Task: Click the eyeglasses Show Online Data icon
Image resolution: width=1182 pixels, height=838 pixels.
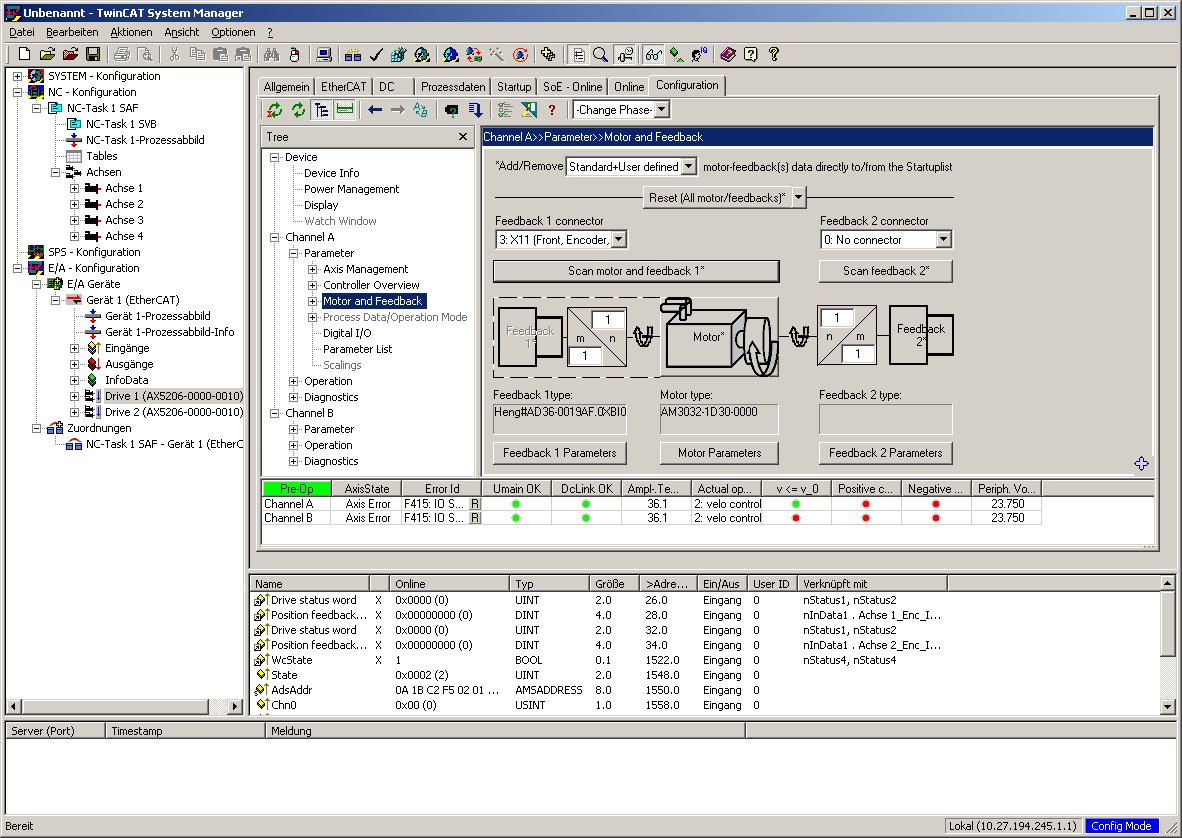Action: point(654,54)
